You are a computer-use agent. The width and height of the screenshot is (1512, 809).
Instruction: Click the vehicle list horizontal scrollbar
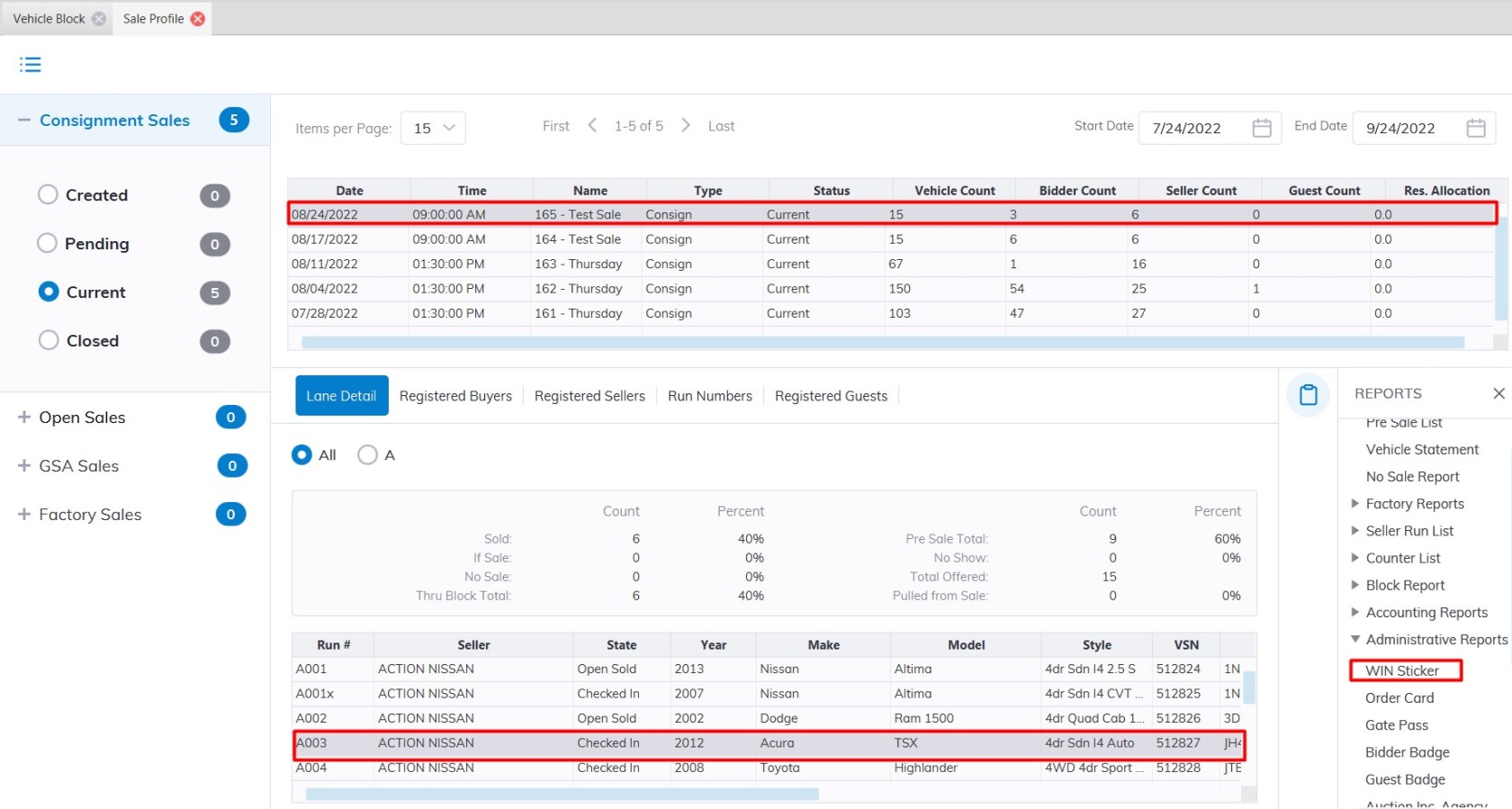[x=562, y=794]
